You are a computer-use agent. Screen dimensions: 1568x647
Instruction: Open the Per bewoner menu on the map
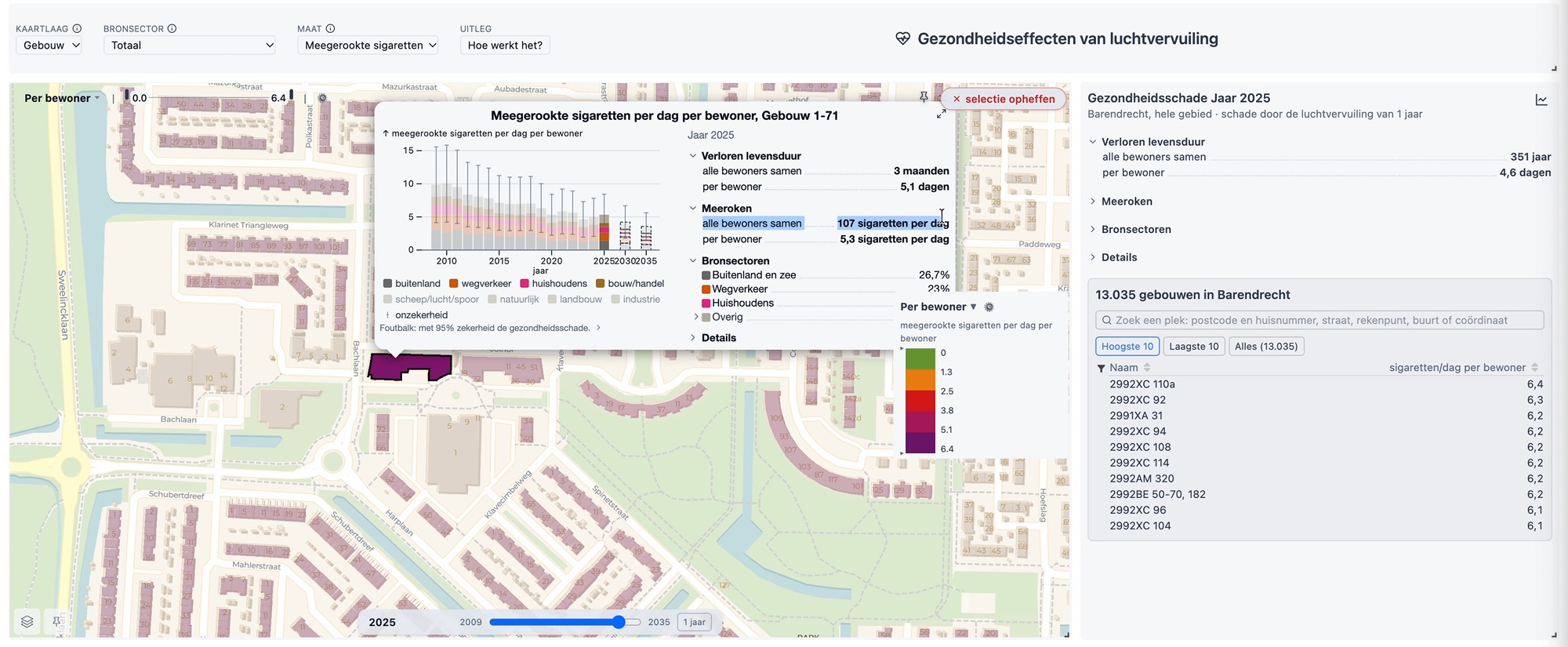click(x=62, y=98)
